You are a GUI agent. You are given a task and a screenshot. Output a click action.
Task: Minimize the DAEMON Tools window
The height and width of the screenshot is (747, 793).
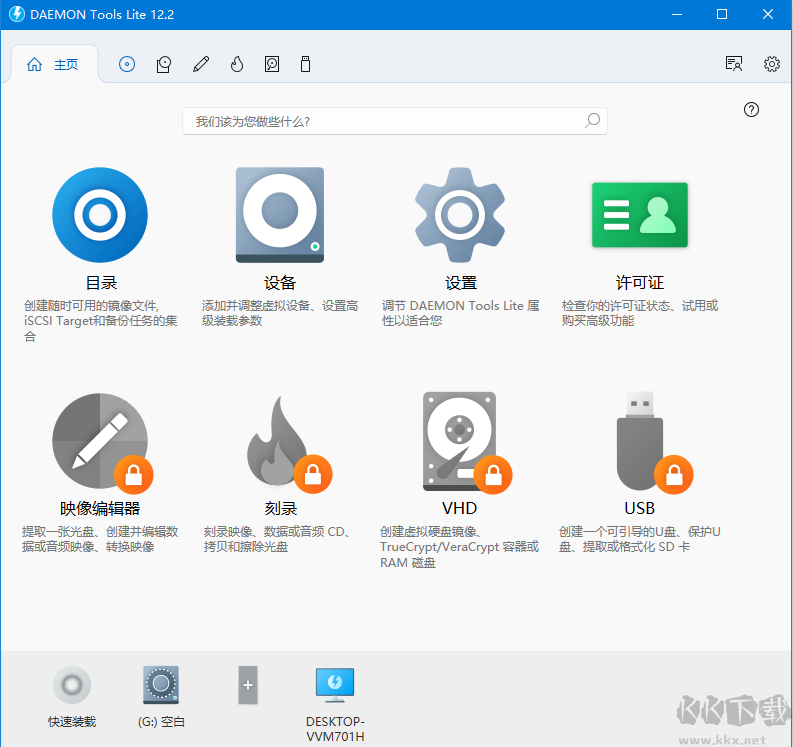click(677, 14)
